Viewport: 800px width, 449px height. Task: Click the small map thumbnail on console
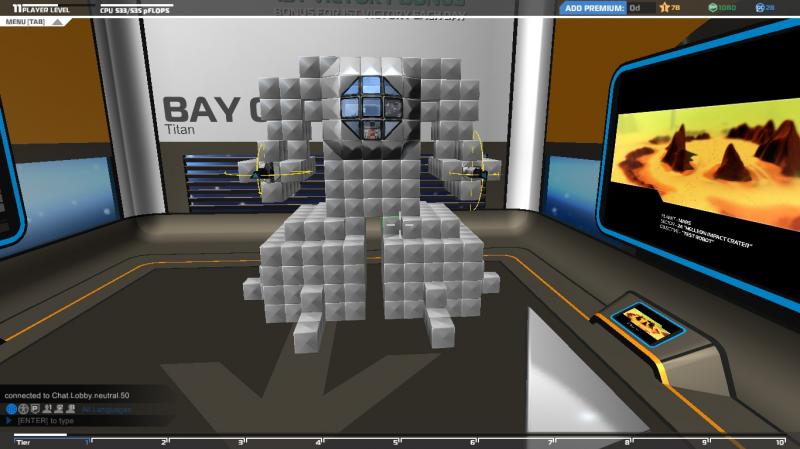pos(648,321)
